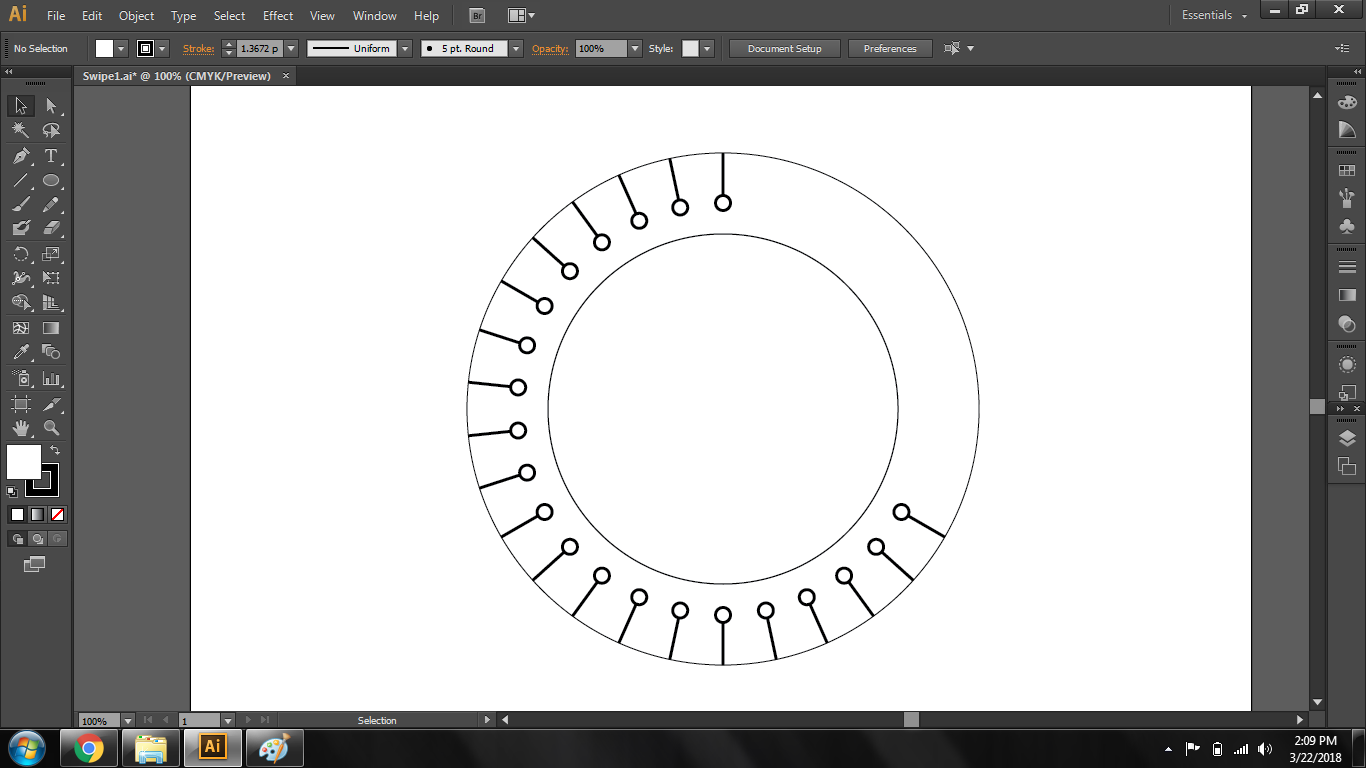Open the Window menu
The height and width of the screenshot is (768, 1366).
[375, 16]
